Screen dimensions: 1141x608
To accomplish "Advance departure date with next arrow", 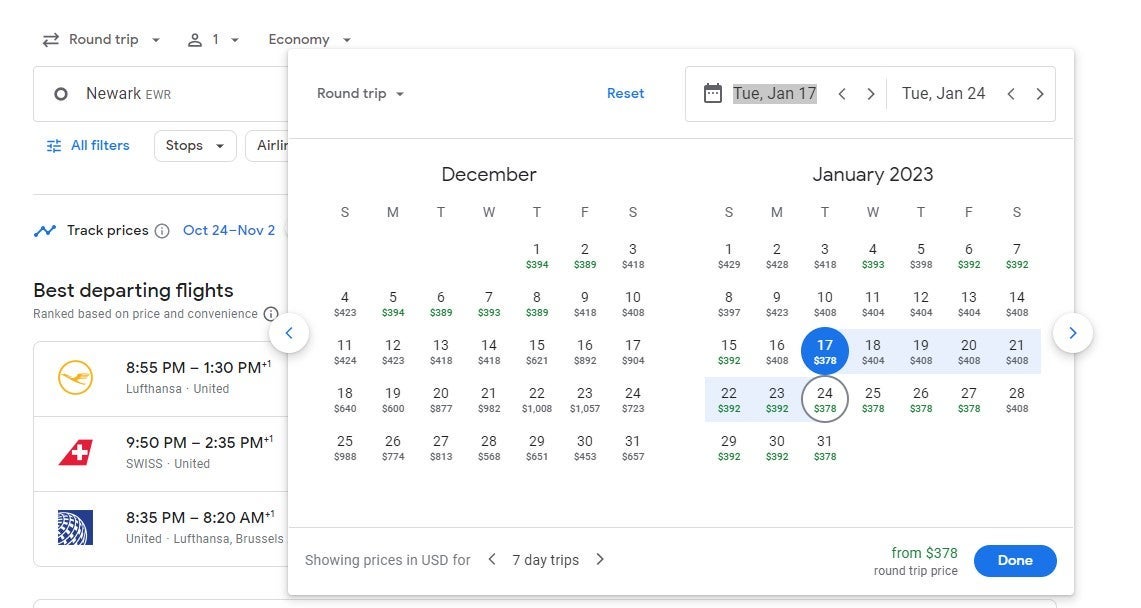I will pyautogui.click(x=871, y=94).
